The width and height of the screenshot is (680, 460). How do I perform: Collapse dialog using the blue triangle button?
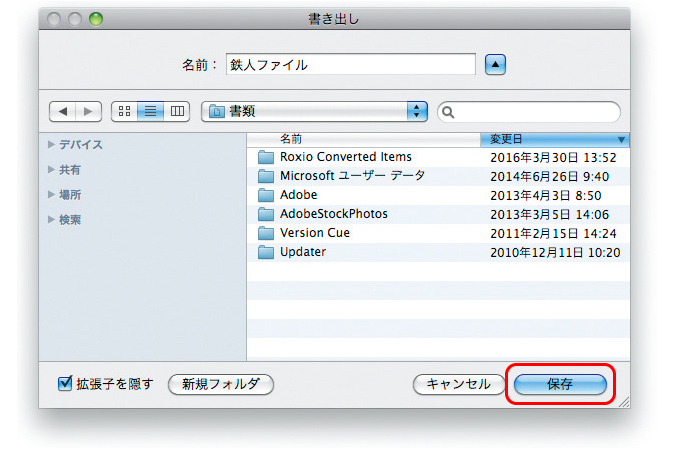(497, 64)
